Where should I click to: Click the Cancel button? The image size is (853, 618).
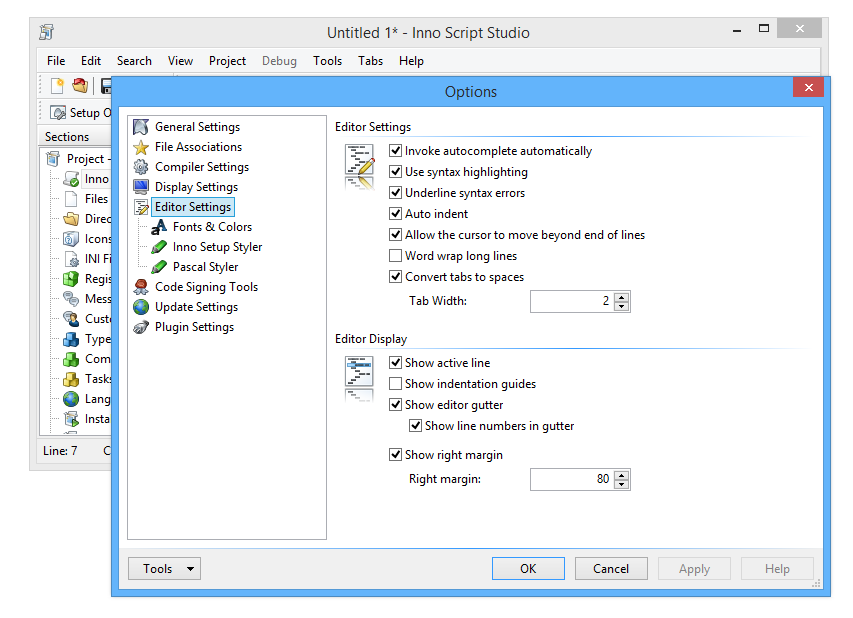click(611, 568)
